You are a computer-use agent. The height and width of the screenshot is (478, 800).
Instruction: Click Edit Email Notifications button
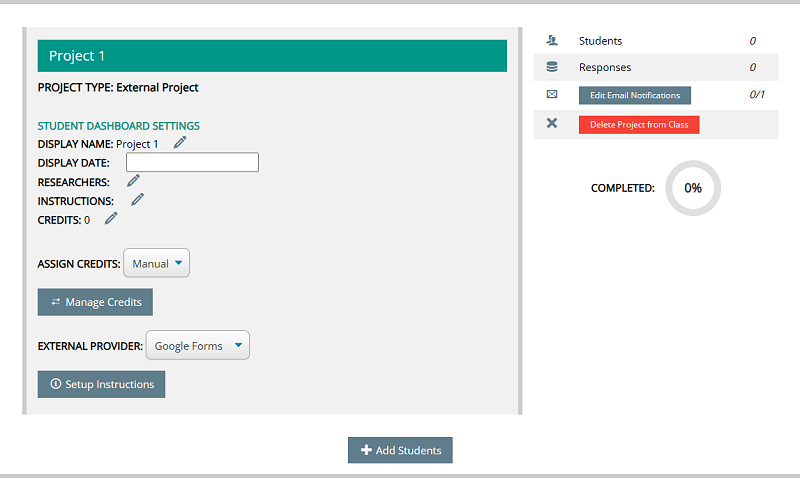634,96
